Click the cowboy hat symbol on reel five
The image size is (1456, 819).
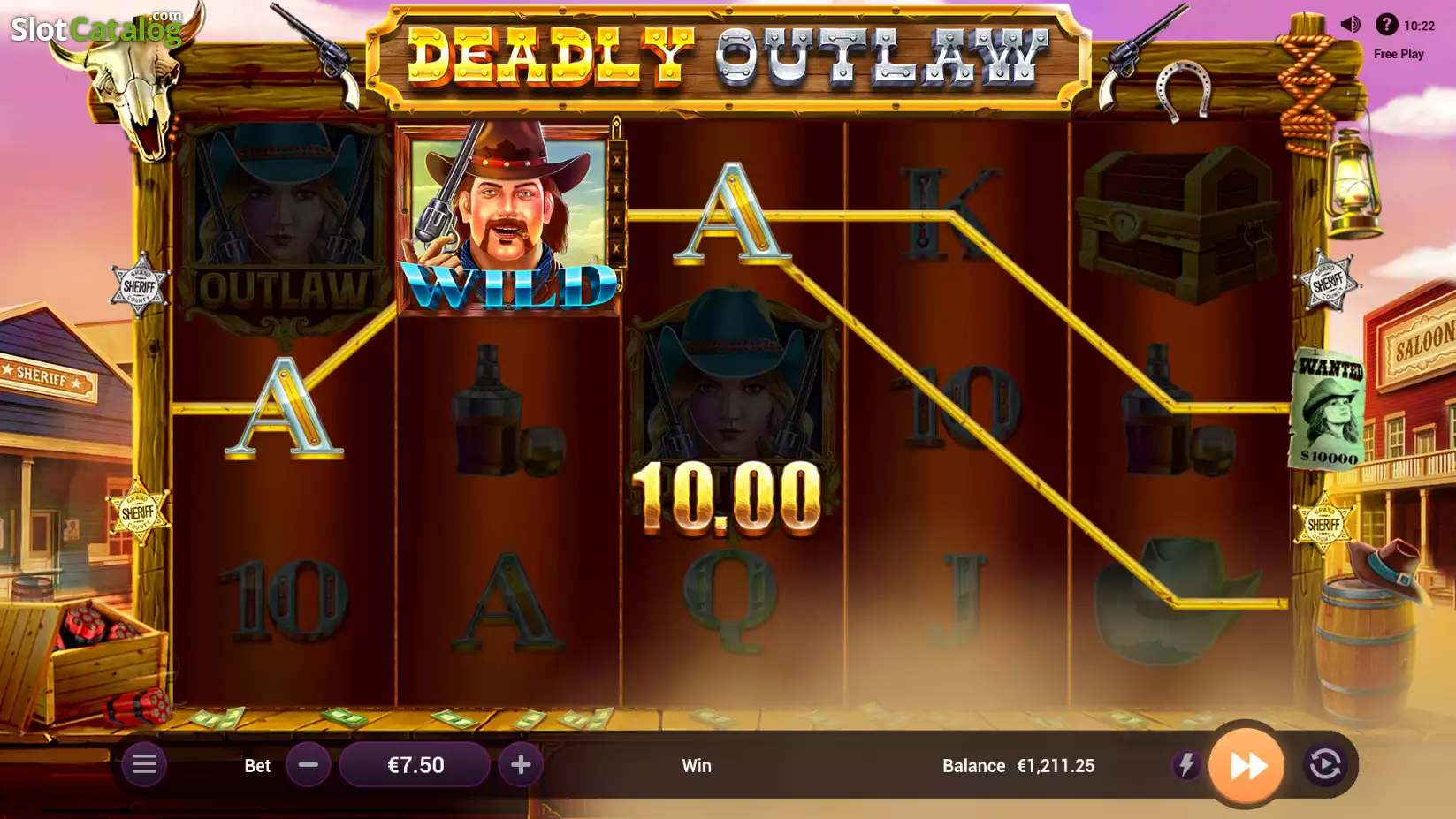[1176, 601]
